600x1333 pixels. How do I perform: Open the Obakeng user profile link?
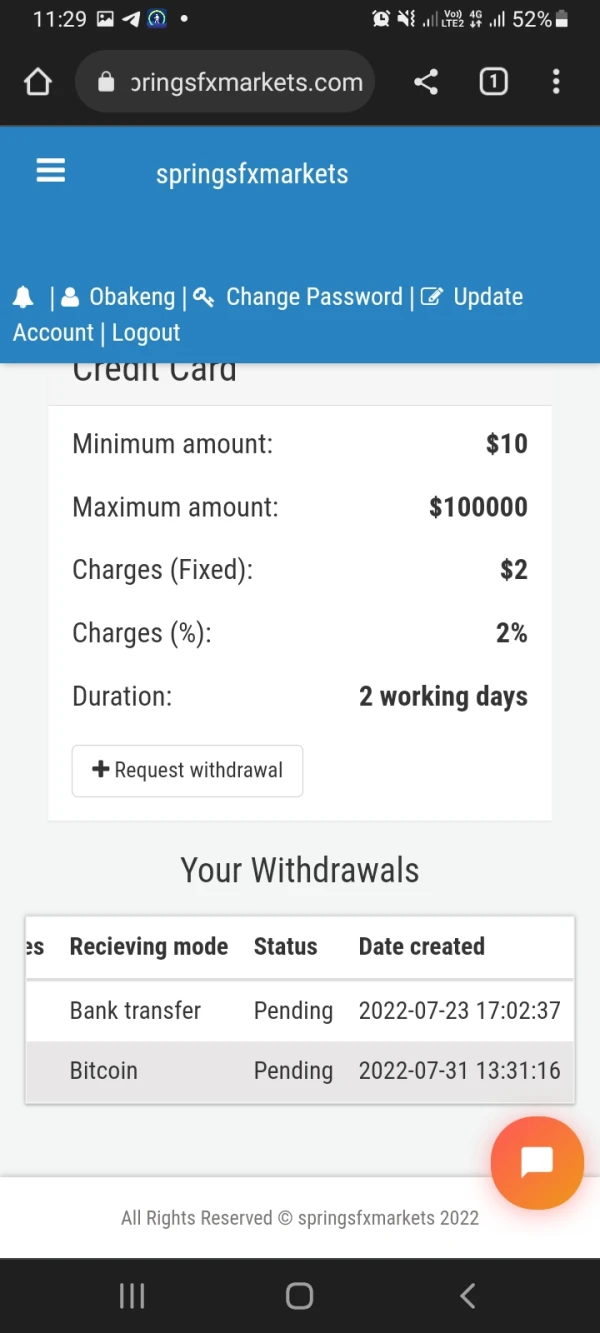click(x=131, y=297)
